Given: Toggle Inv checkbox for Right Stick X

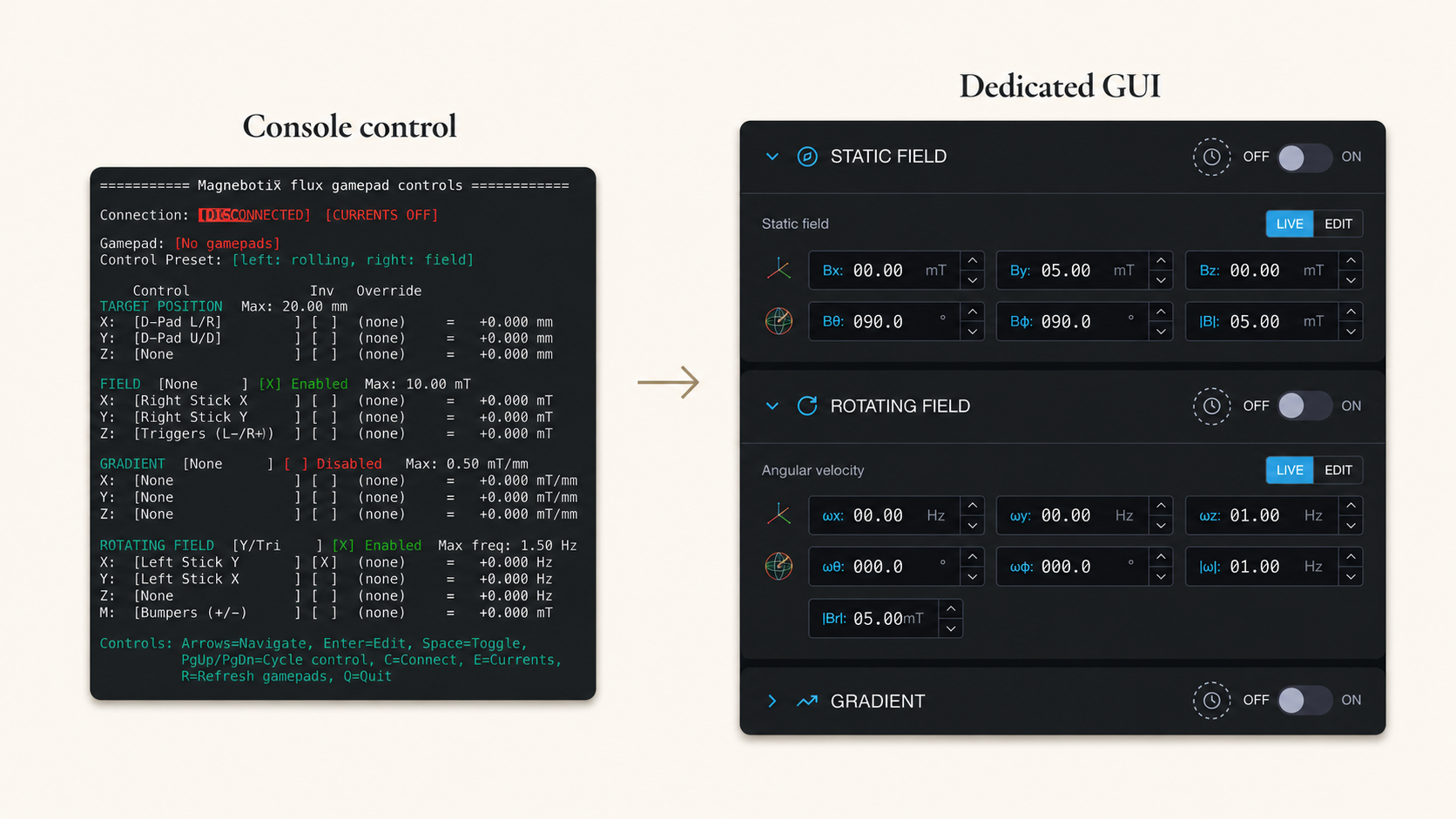Looking at the screenshot, I should 325,400.
